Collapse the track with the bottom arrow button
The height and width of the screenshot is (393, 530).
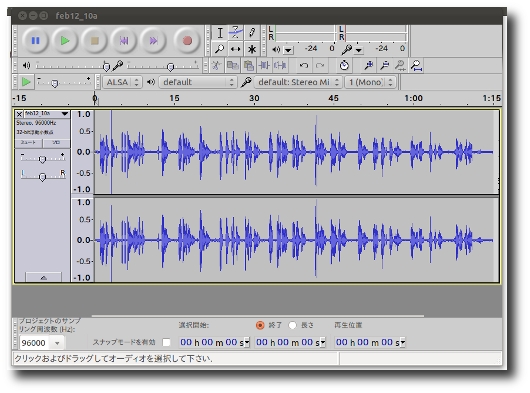[44, 278]
